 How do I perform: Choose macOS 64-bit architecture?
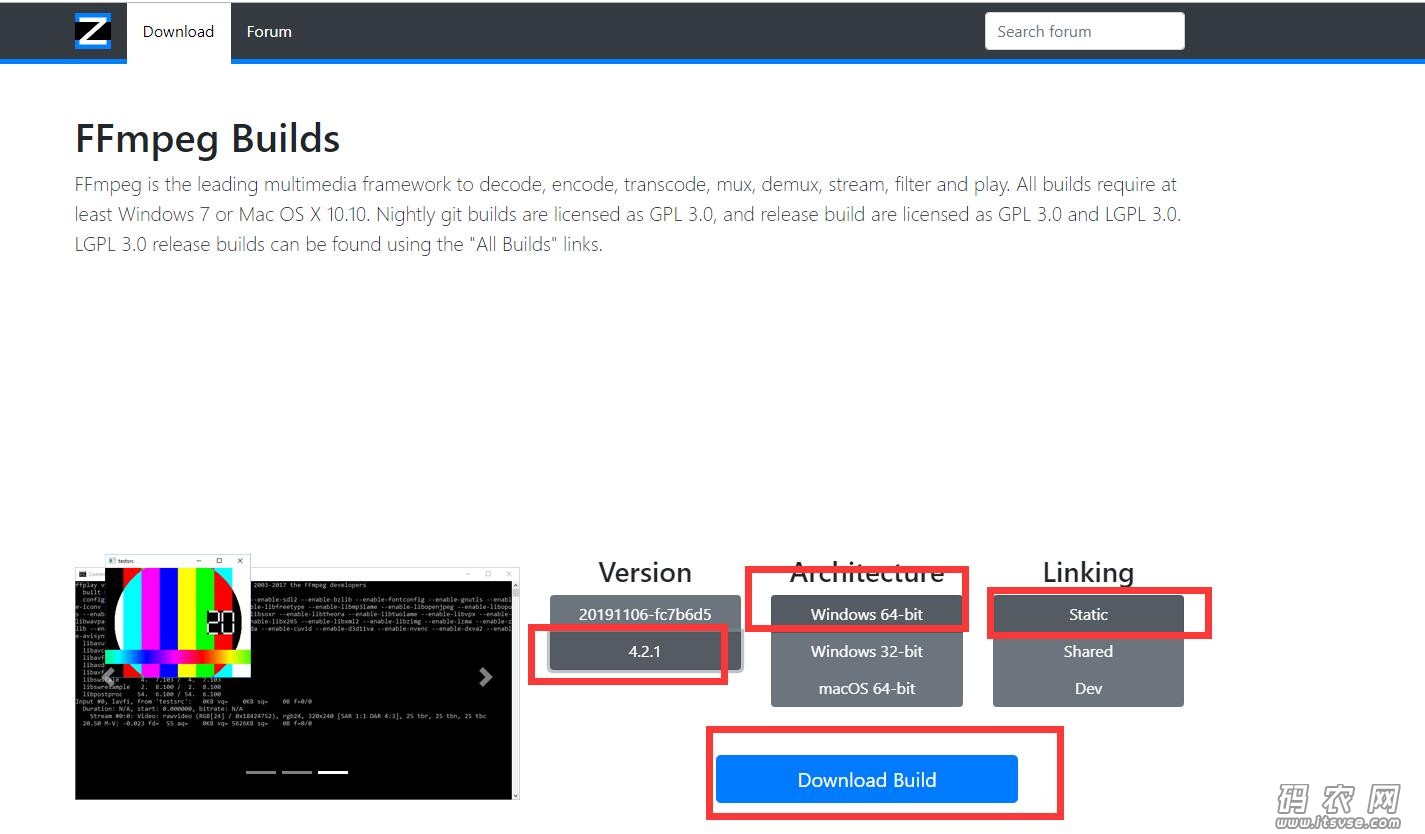867,688
